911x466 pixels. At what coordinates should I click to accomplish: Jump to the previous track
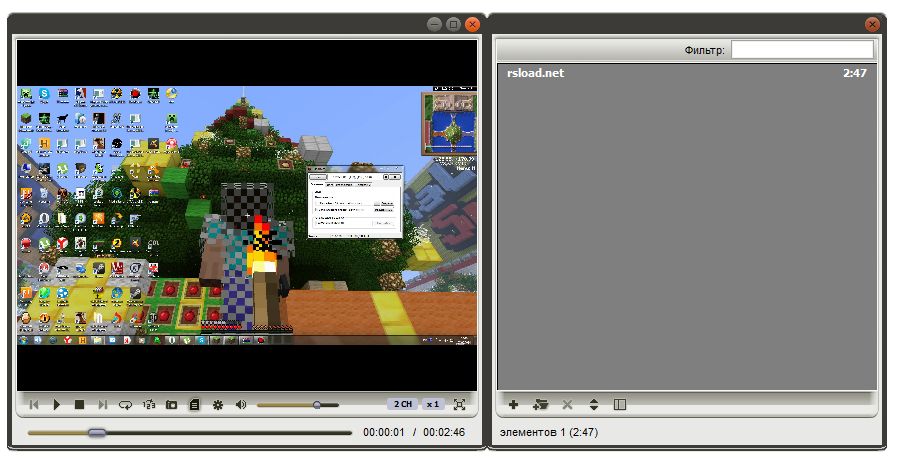34,404
